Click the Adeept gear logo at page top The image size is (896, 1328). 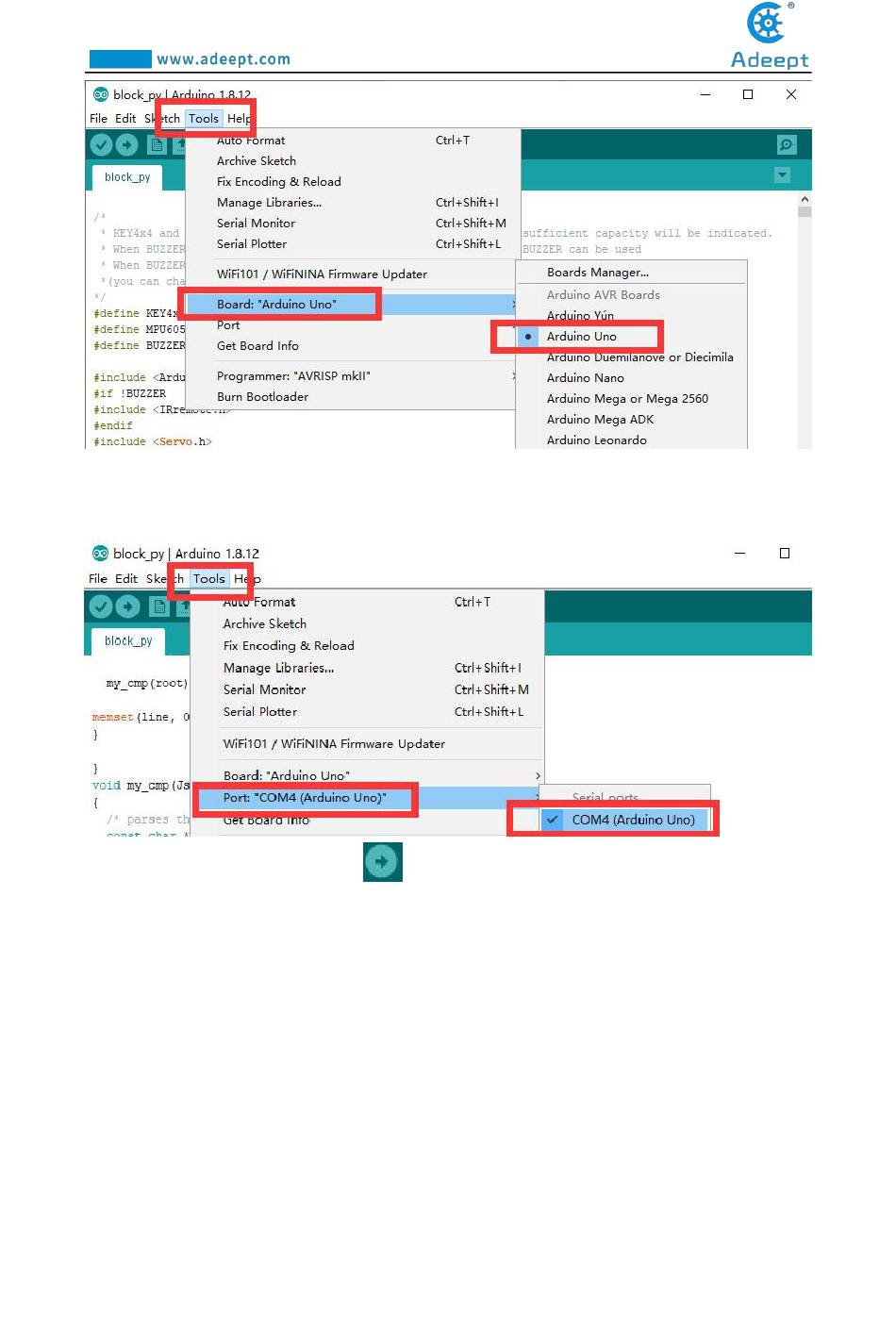click(x=768, y=23)
